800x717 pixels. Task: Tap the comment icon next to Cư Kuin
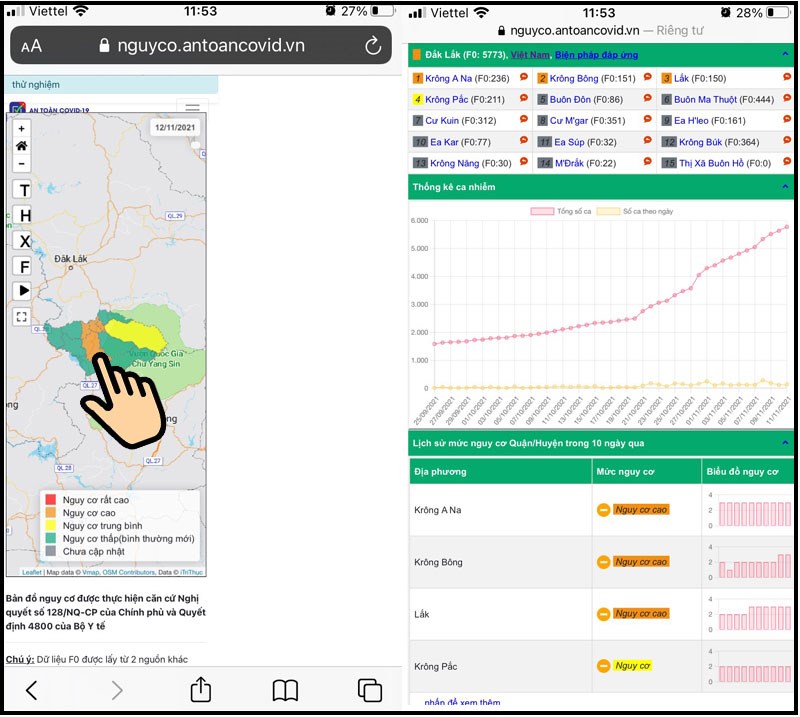tap(523, 119)
